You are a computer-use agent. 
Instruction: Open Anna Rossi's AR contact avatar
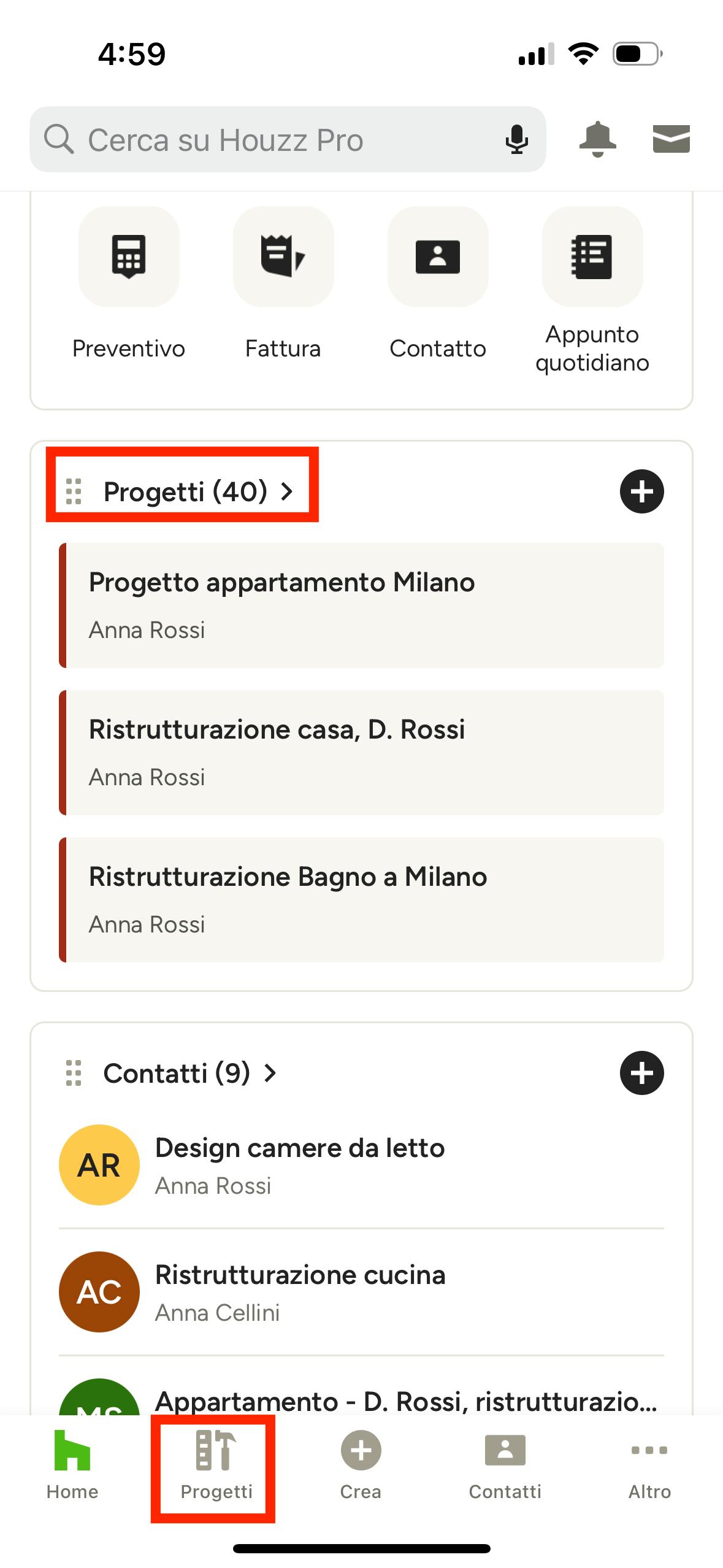[99, 1164]
